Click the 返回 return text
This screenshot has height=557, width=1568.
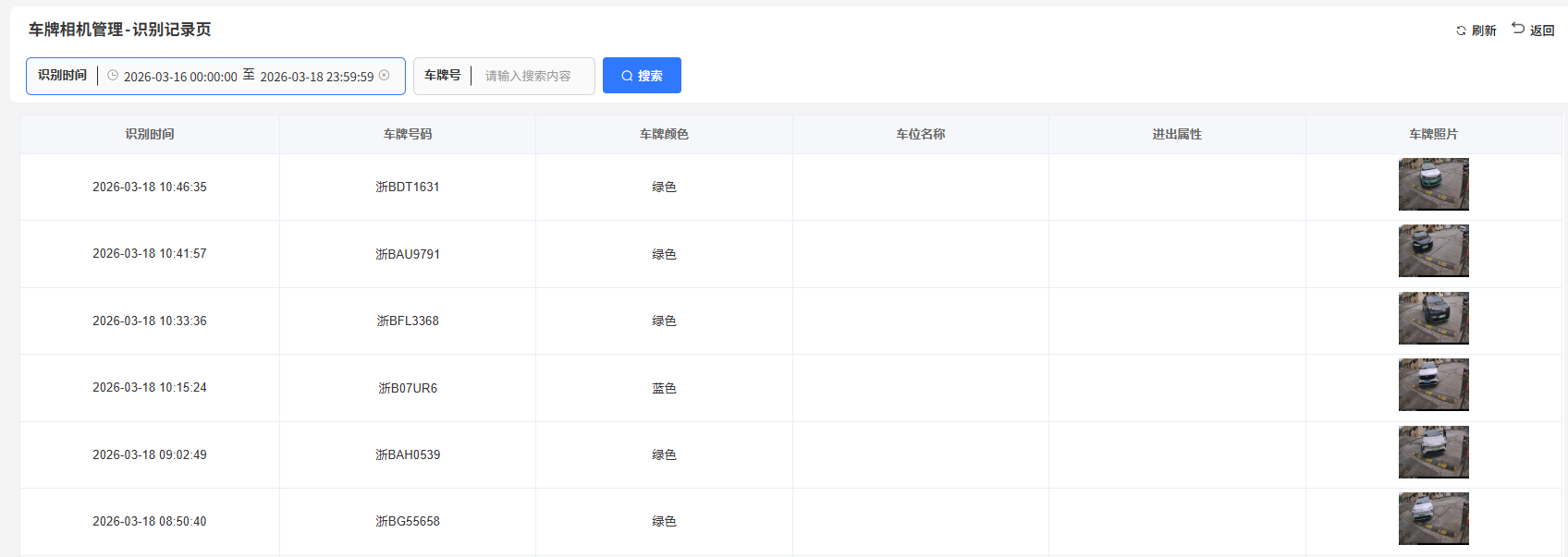click(x=1542, y=30)
